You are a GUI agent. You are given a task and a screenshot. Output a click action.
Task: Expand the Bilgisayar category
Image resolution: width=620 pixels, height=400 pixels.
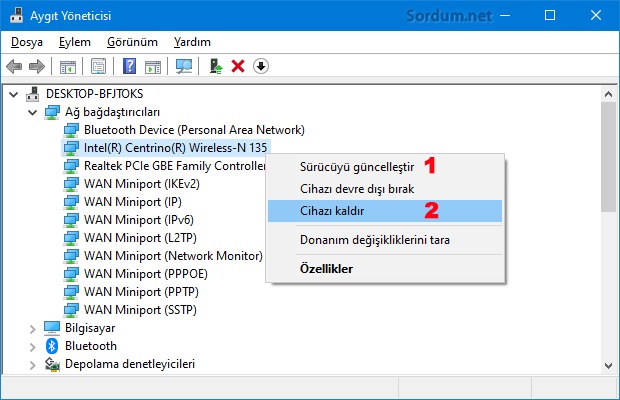pos(32,327)
